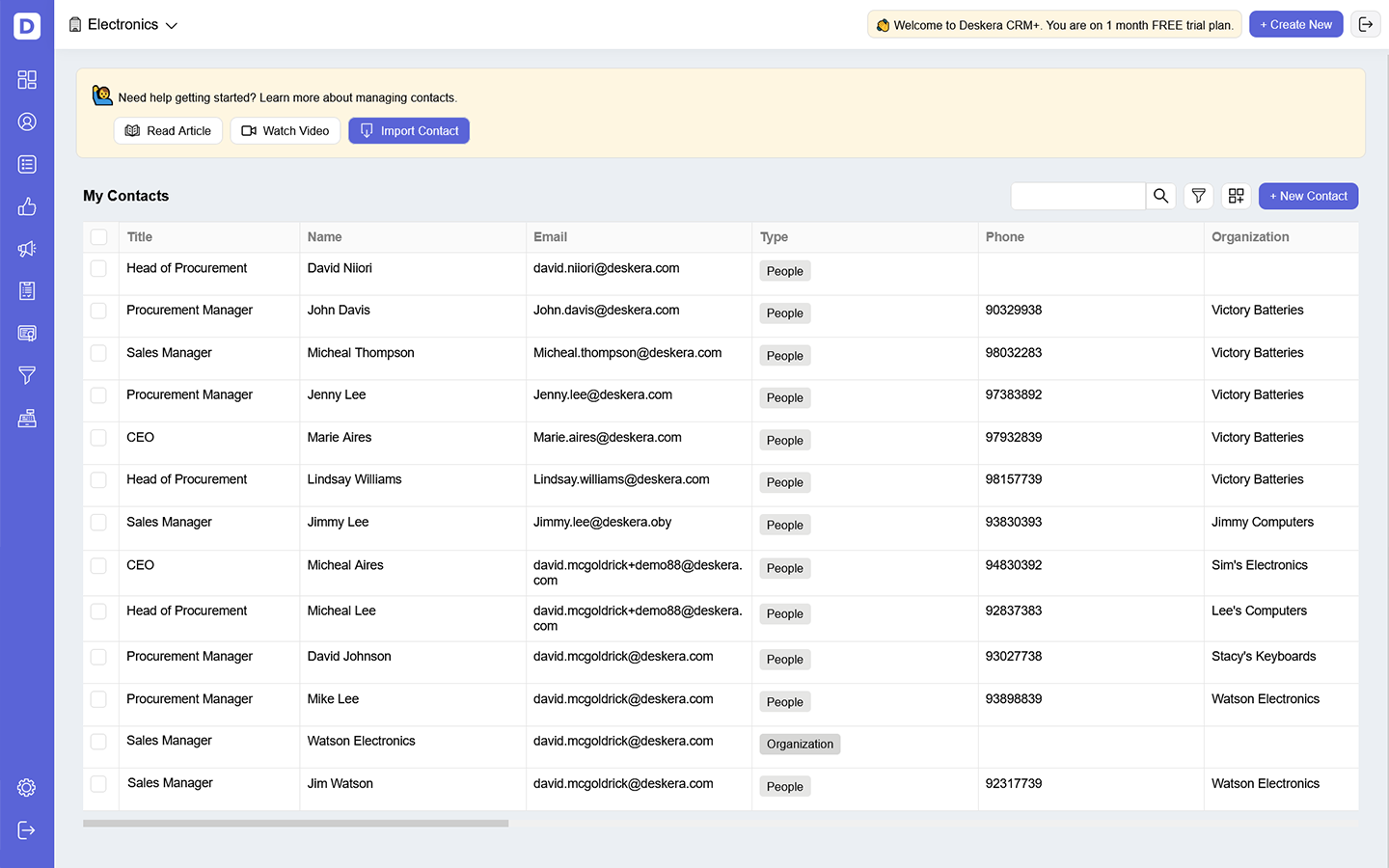Image resolution: width=1389 pixels, height=868 pixels.
Task: Click the filter icon above contacts table
Action: point(1198,196)
